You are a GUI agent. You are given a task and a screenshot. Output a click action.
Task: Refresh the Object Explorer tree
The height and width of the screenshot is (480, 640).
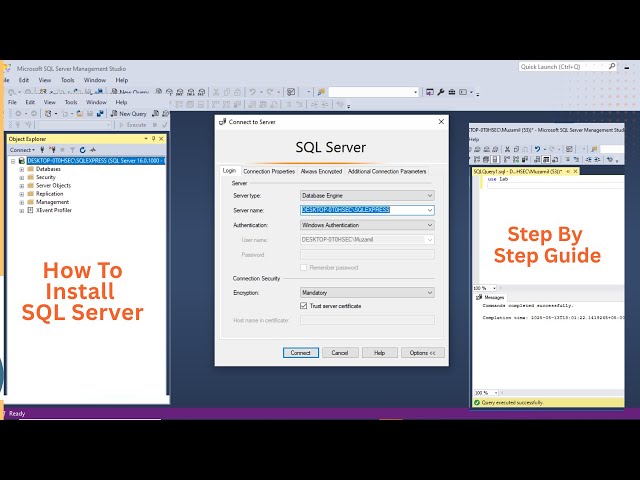(x=82, y=150)
